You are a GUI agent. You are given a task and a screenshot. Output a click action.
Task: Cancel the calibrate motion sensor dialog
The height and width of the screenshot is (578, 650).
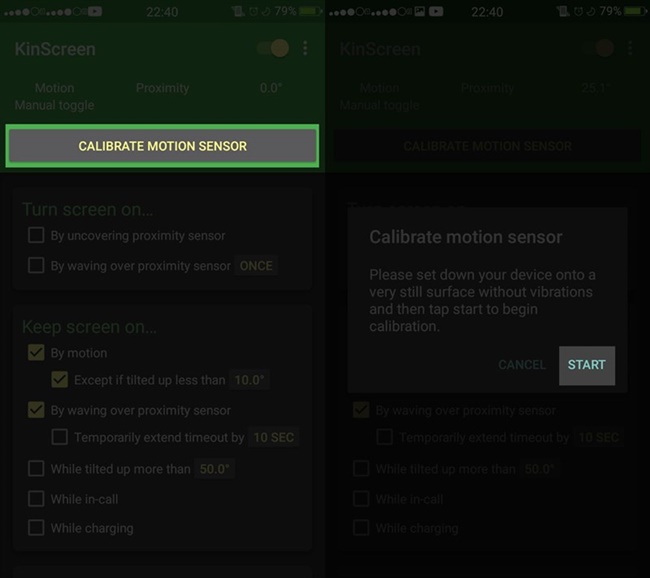[x=522, y=365]
